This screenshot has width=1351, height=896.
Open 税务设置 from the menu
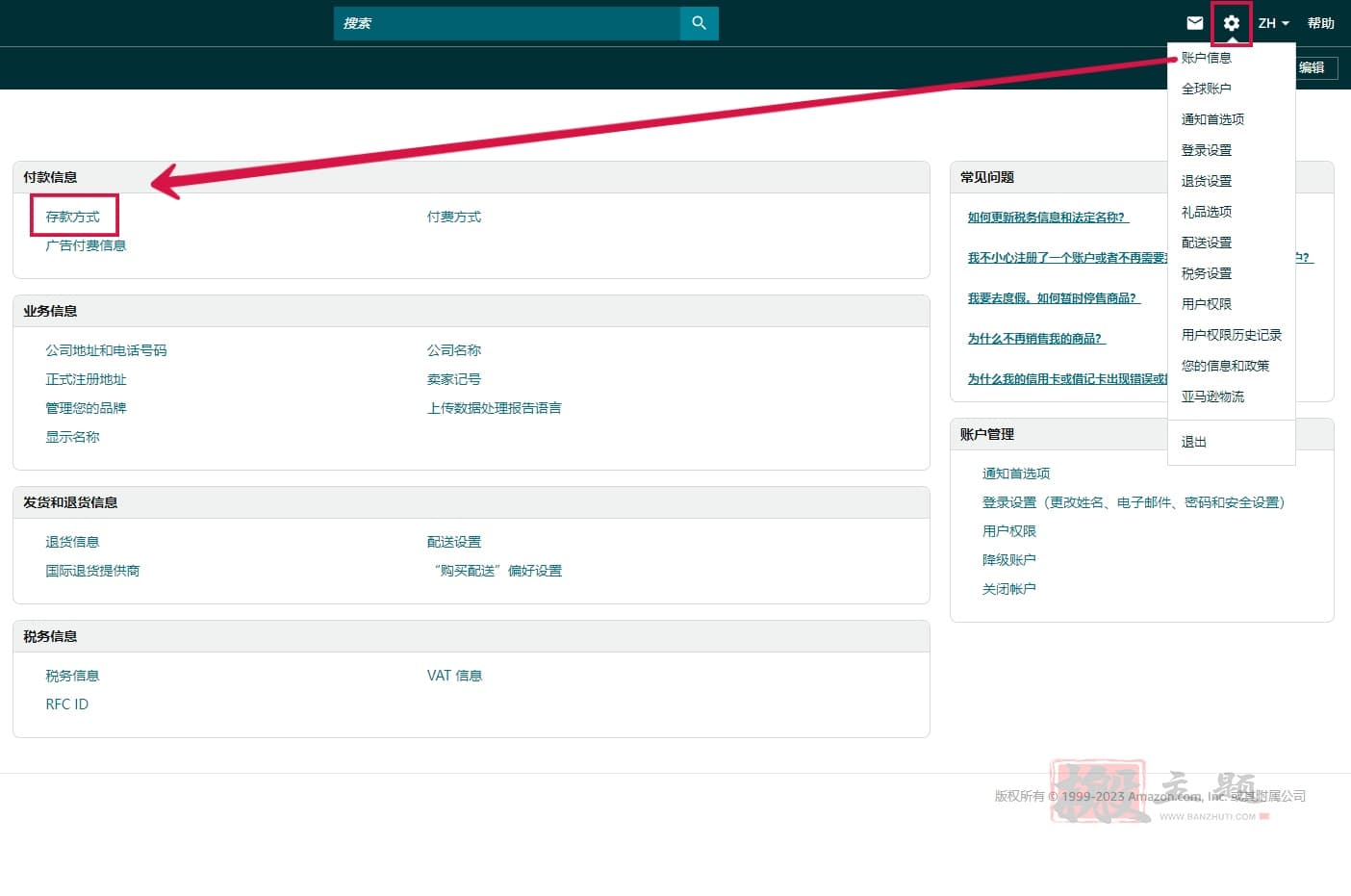click(x=1206, y=273)
